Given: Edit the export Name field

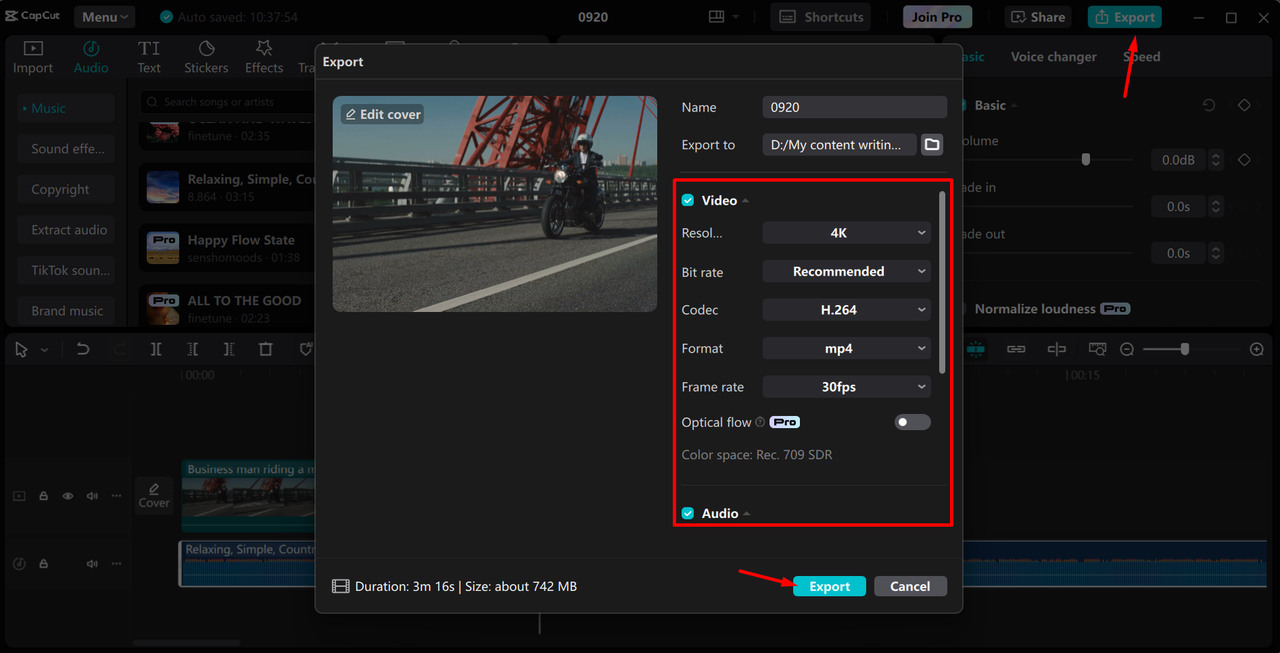Looking at the screenshot, I should pyautogui.click(x=854, y=107).
